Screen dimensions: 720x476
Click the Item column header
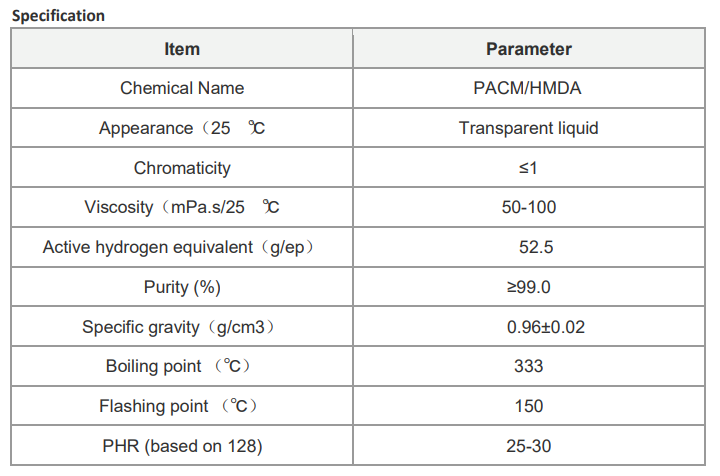[x=181, y=49]
